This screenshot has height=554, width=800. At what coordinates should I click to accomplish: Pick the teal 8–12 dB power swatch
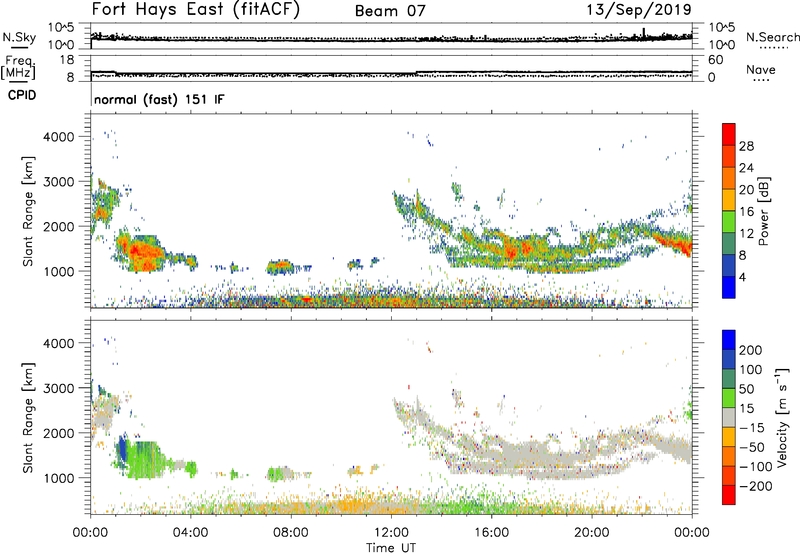(729, 243)
